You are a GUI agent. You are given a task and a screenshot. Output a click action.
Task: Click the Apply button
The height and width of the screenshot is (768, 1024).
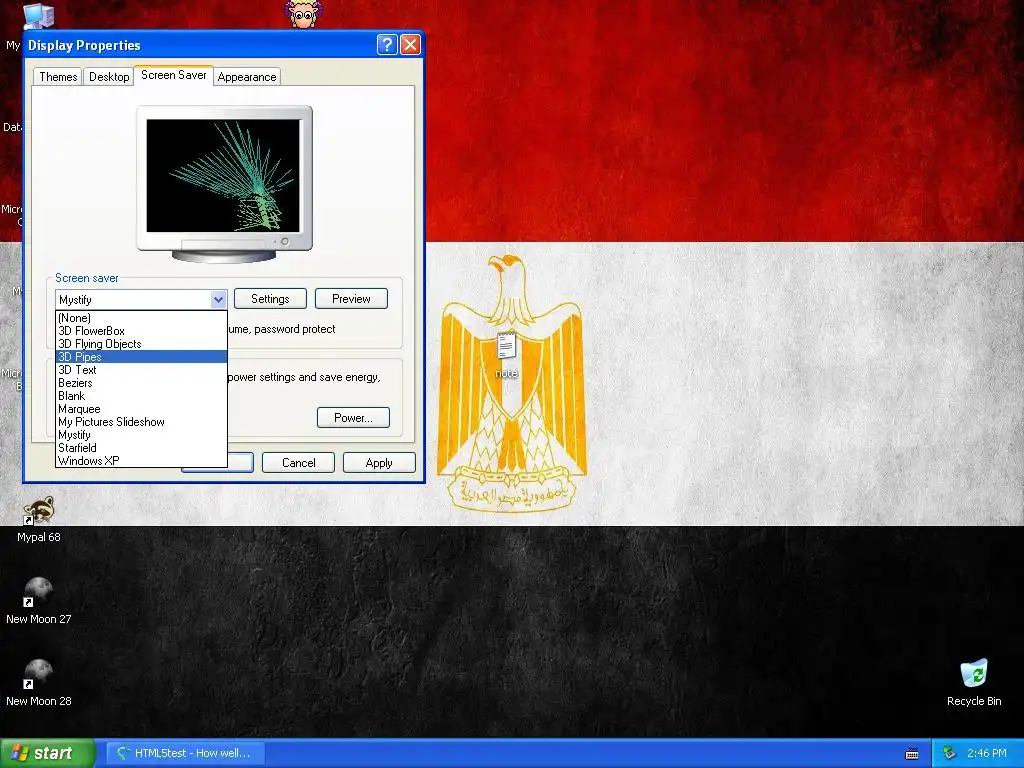[379, 462]
